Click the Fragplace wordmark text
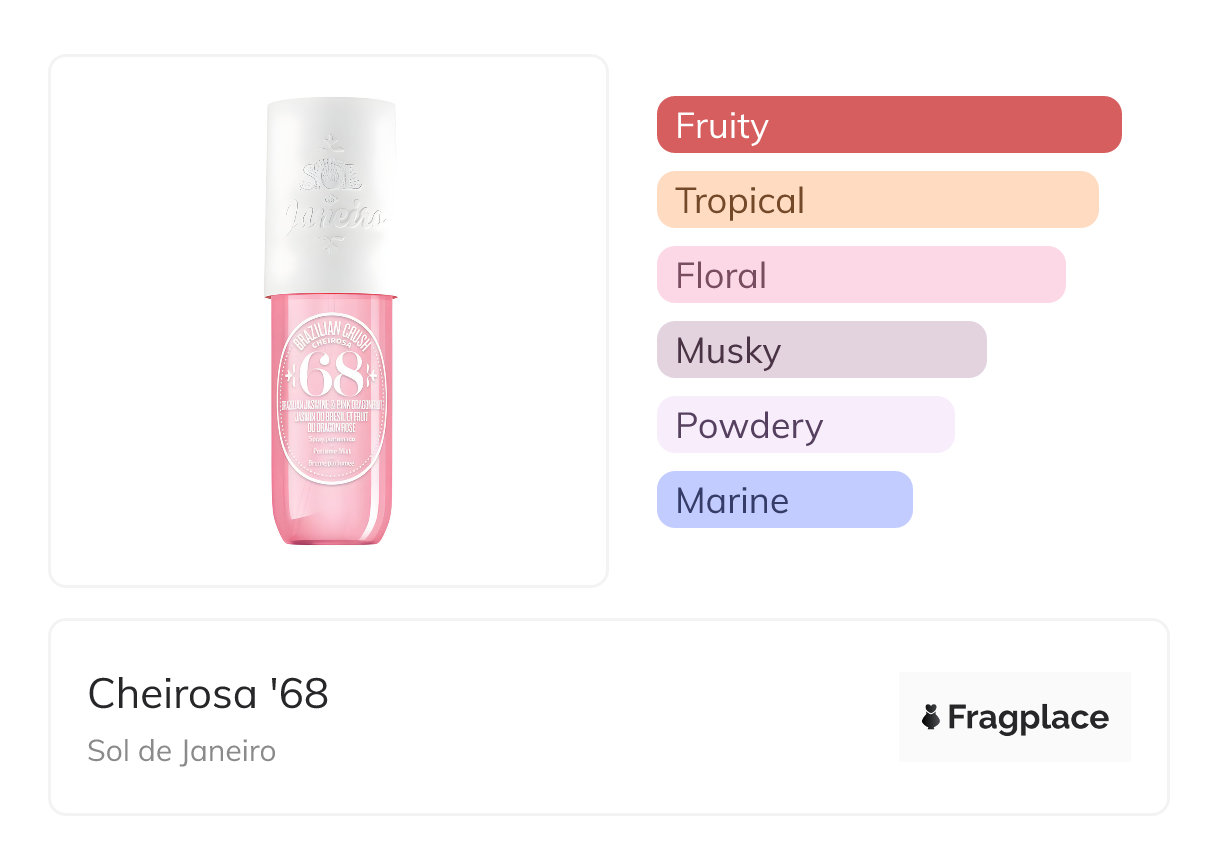Image resolution: width=1218 pixels, height=864 pixels. click(x=1028, y=718)
